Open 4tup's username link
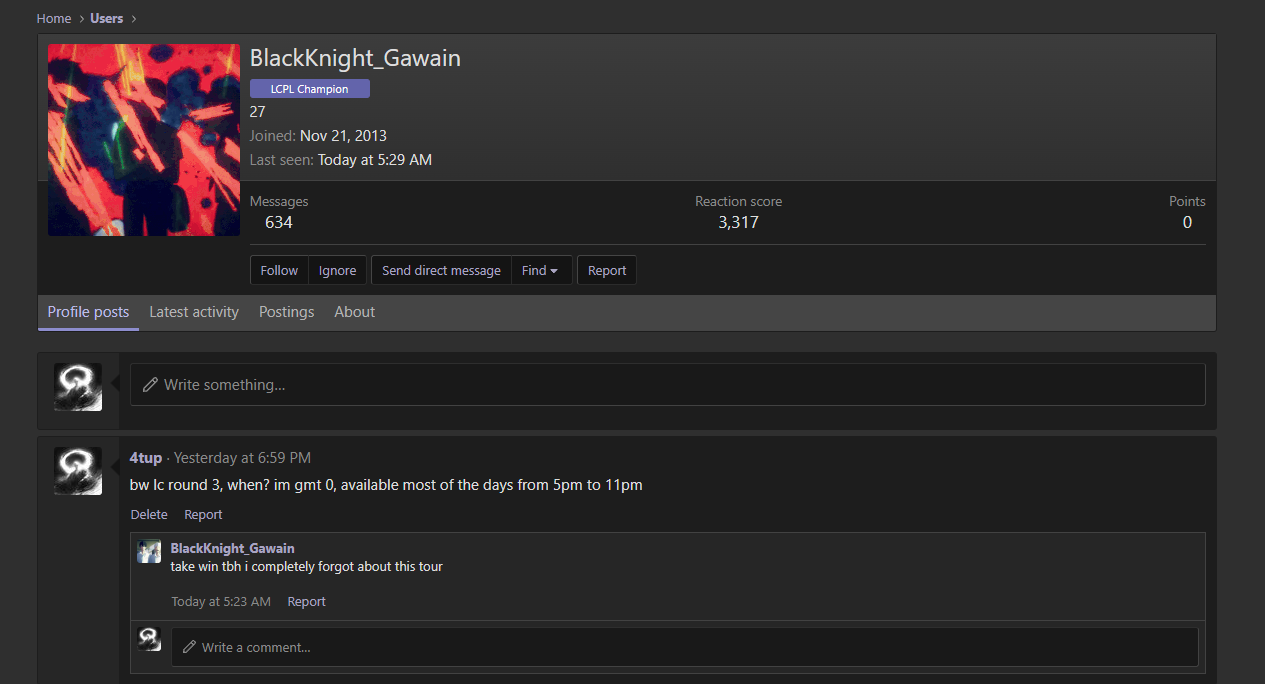 146,458
